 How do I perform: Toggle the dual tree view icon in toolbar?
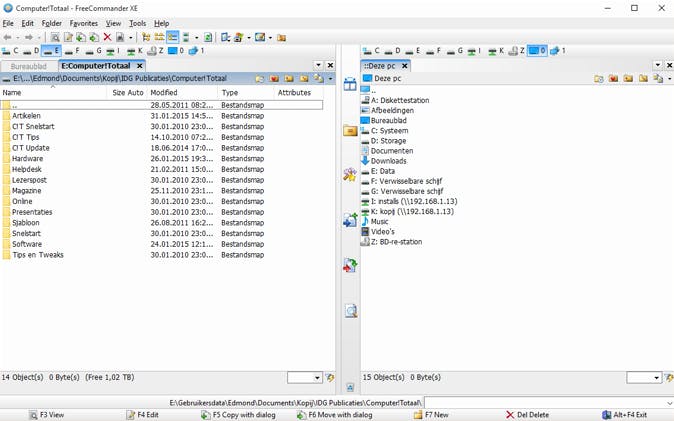[x=159, y=37]
